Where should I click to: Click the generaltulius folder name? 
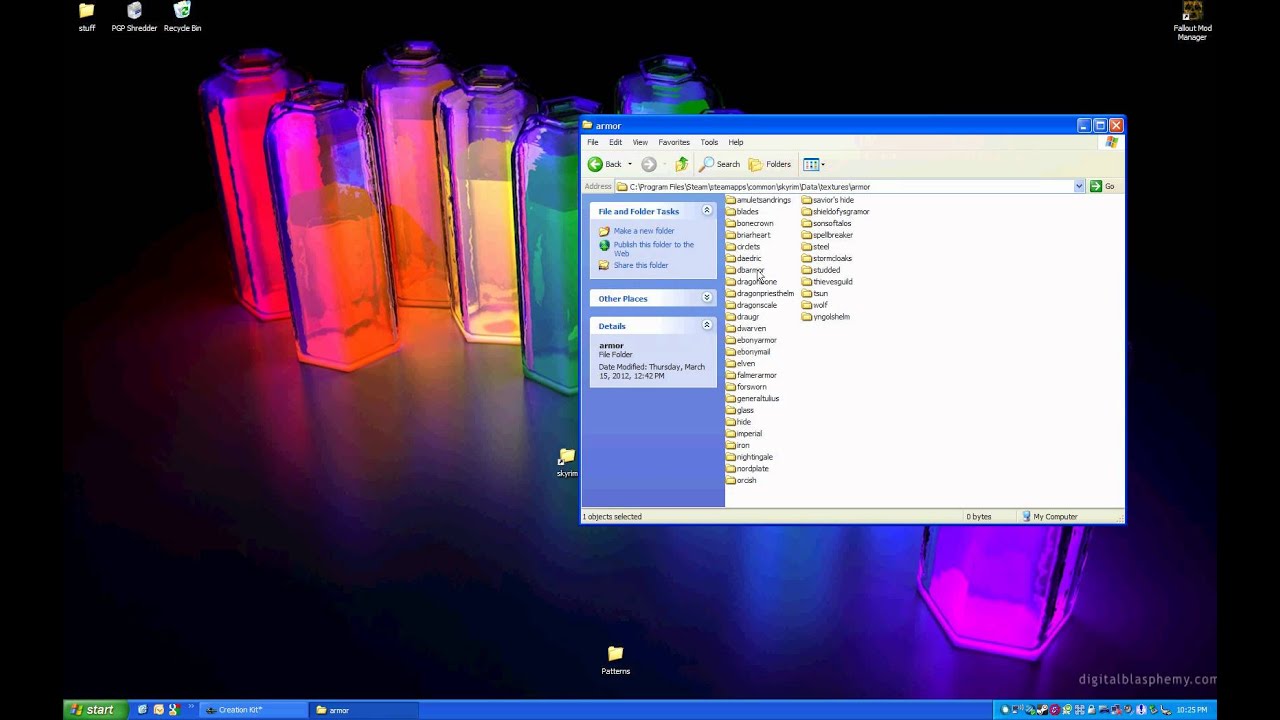[x=758, y=398]
